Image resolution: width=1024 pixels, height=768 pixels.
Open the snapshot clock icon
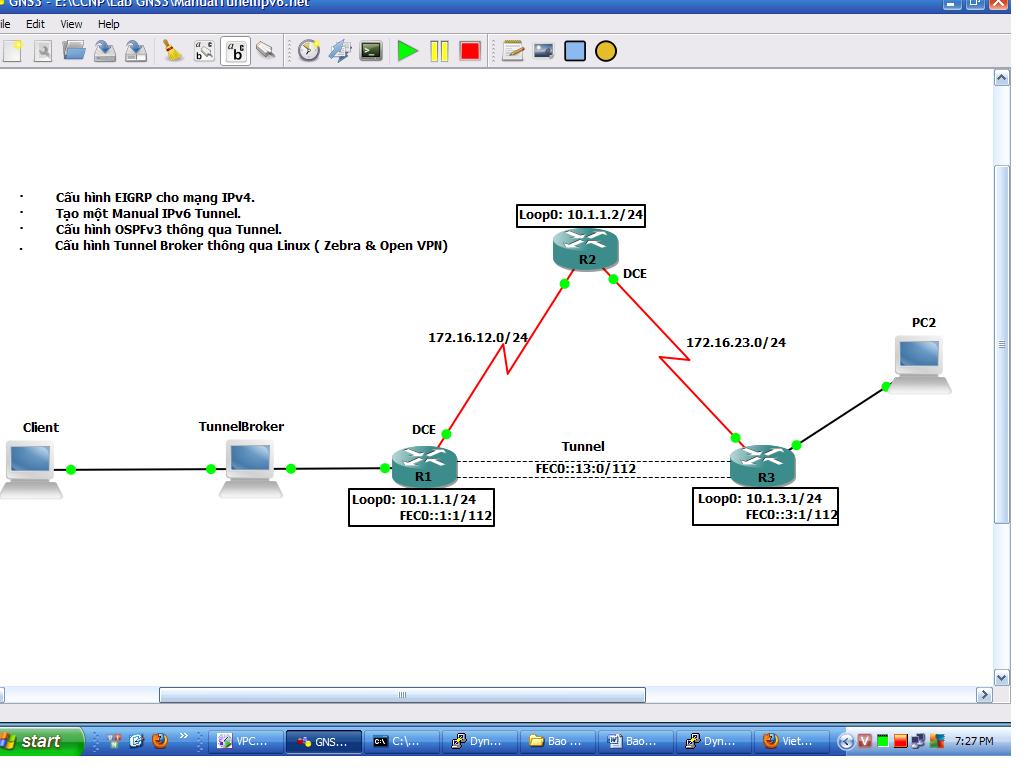pyautogui.click(x=309, y=51)
